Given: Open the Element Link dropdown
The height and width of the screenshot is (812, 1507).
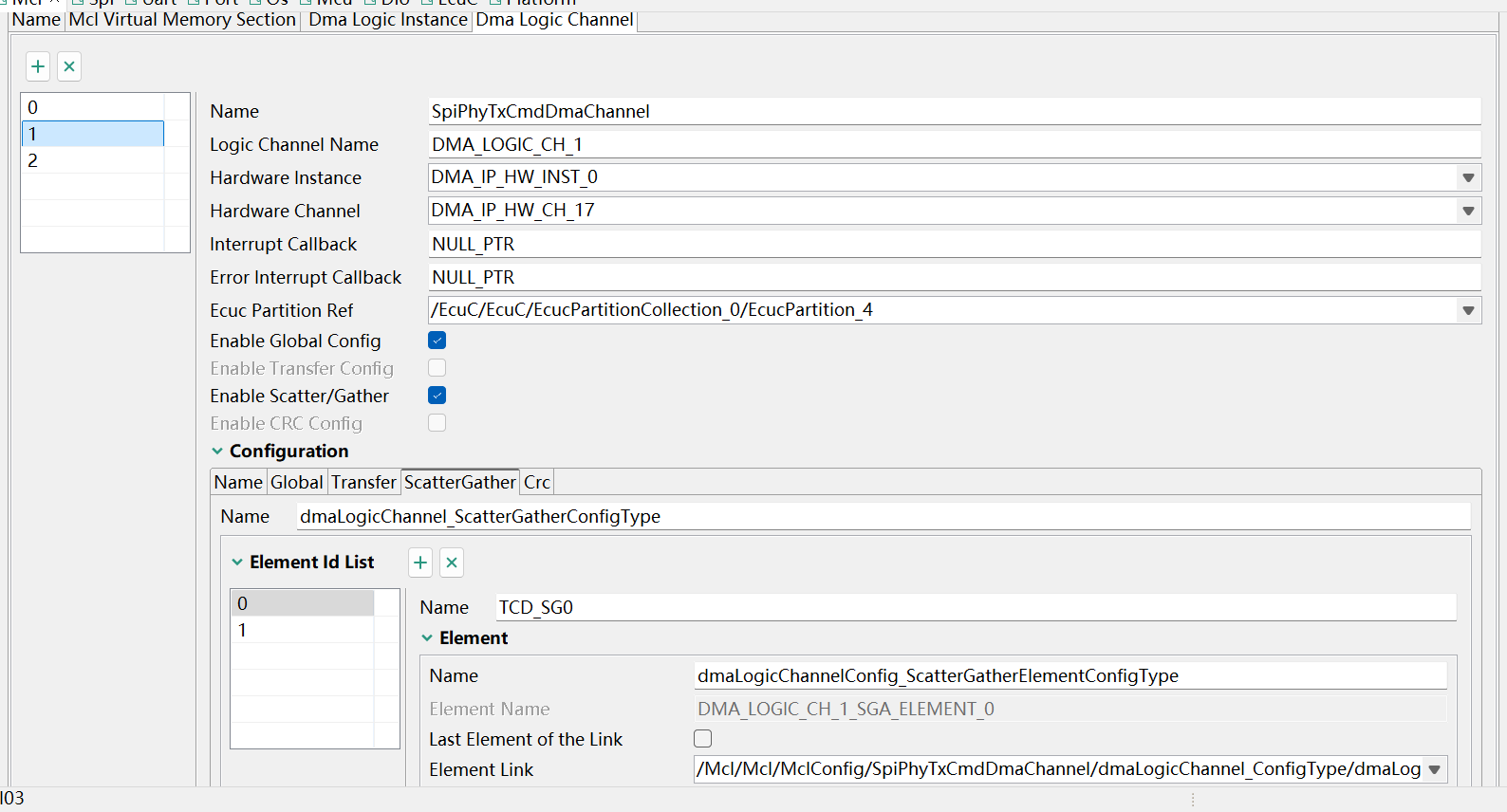Looking at the screenshot, I should click(1434, 769).
